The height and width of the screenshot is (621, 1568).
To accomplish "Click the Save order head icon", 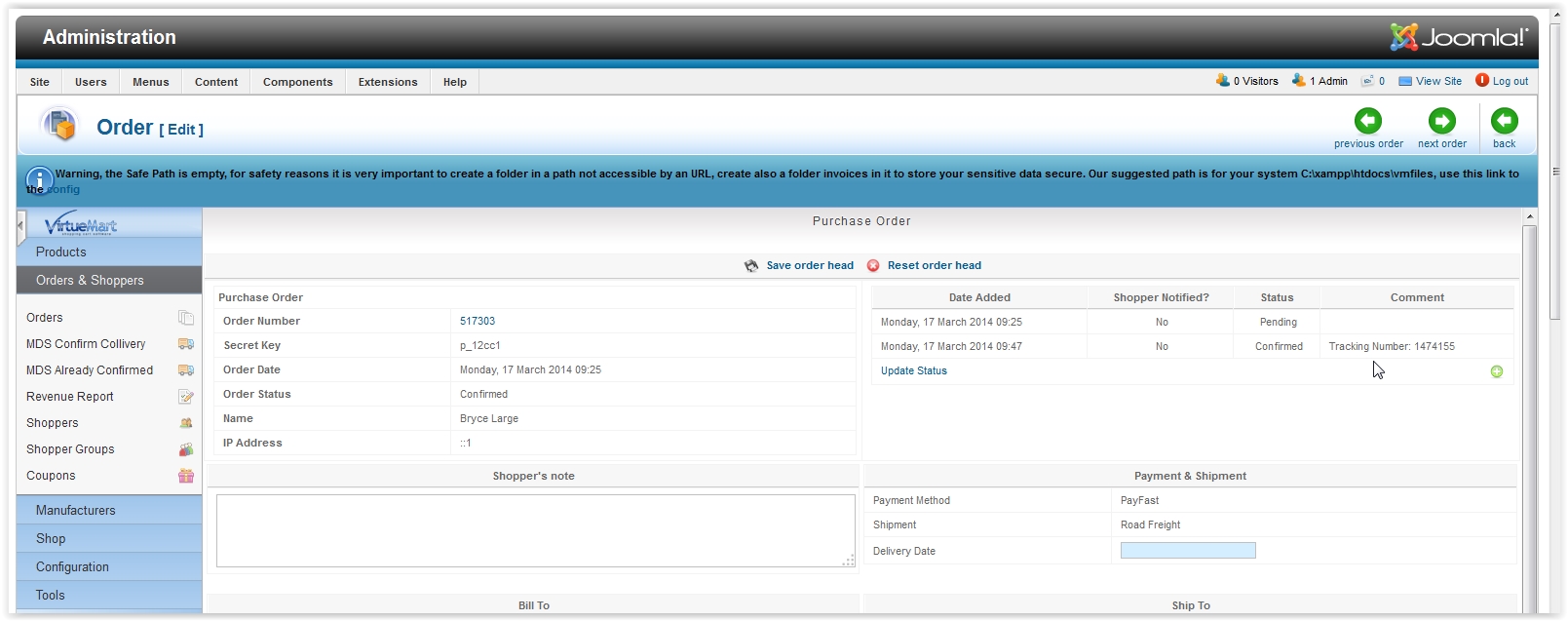I will point(751,265).
